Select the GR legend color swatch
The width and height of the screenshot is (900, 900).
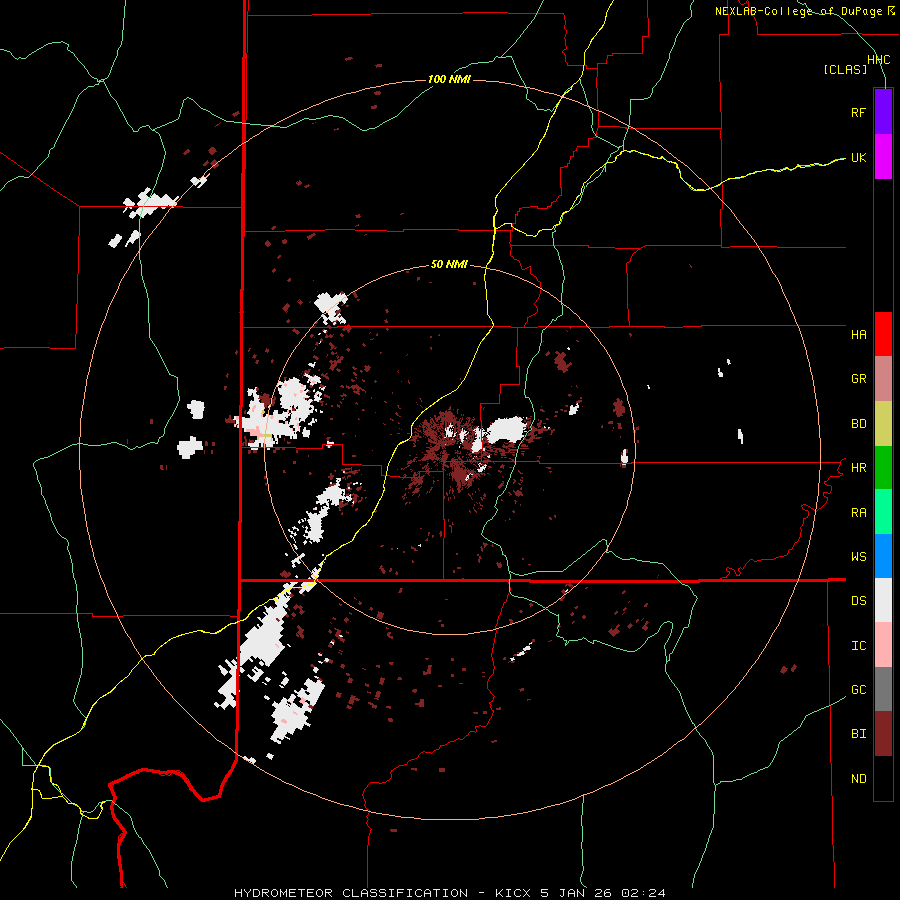pyautogui.click(x=883, y=379)
